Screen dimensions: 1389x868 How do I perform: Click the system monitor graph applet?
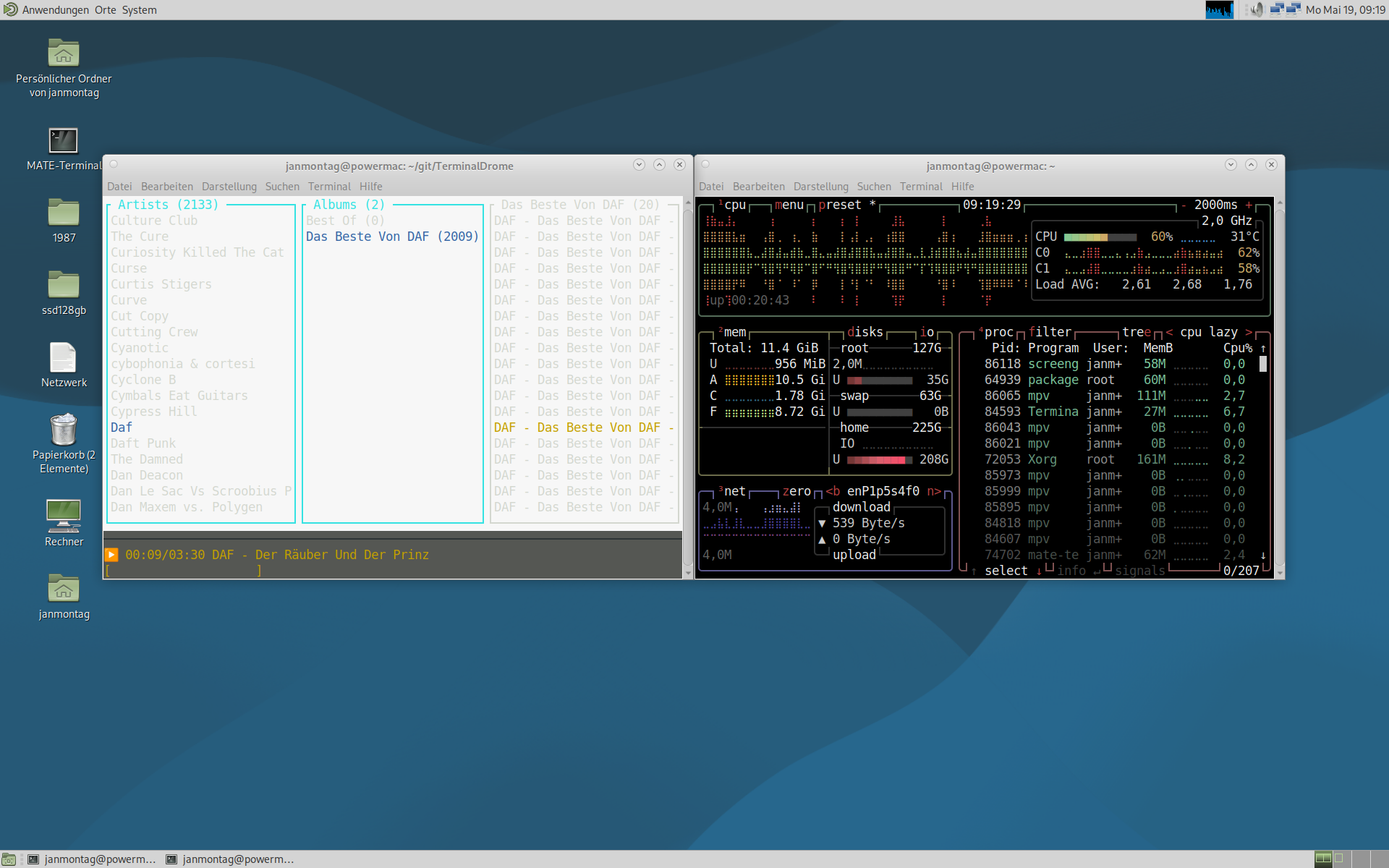[x=1219, y=9]
